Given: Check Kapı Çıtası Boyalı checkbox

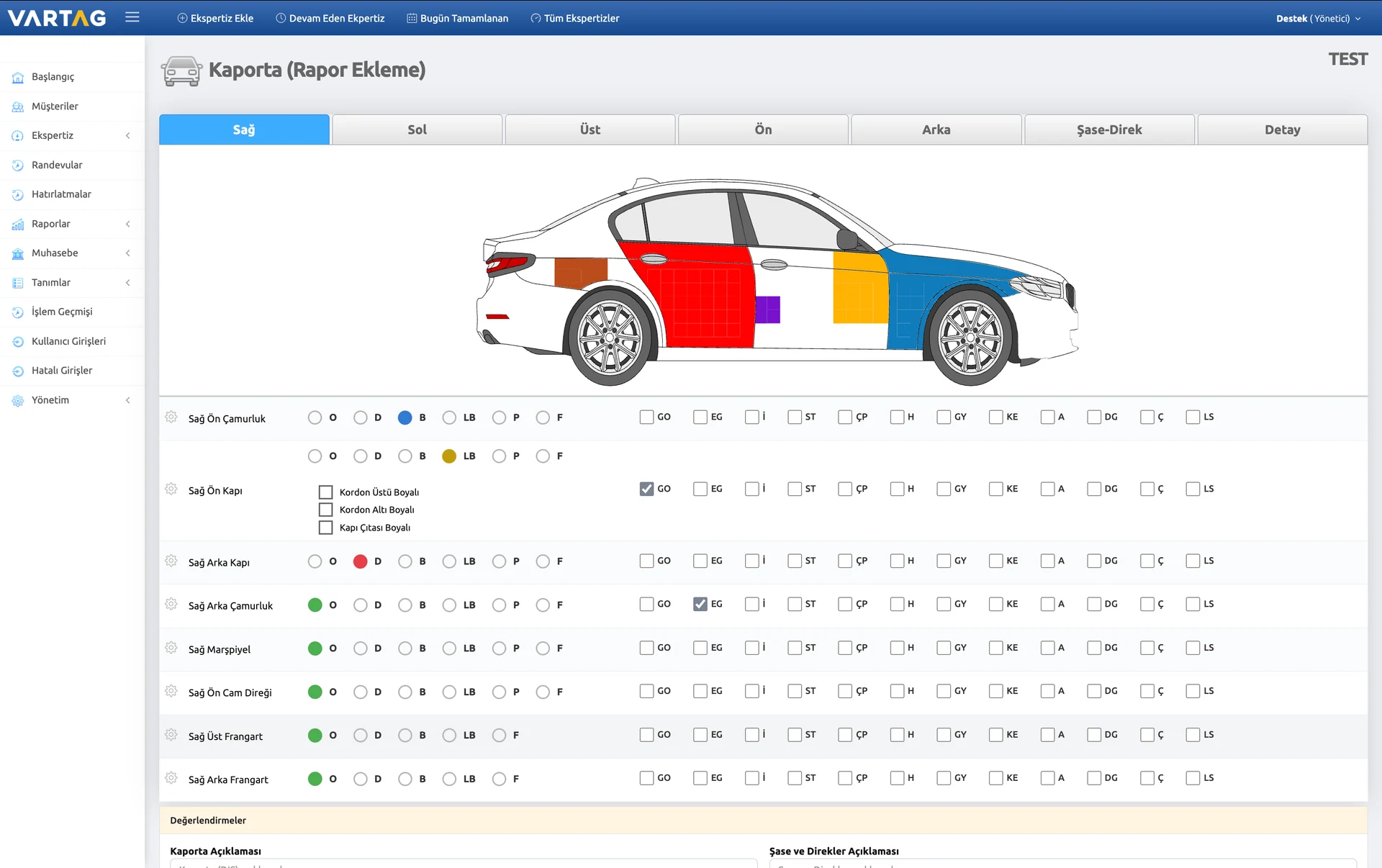Looking at the screenshot, I should pos(325,528).
